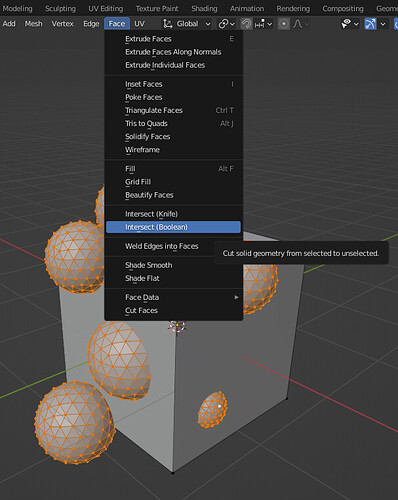Toggle snapping magnet icon
Screen dimensions: 398x500
pos(246,24)
